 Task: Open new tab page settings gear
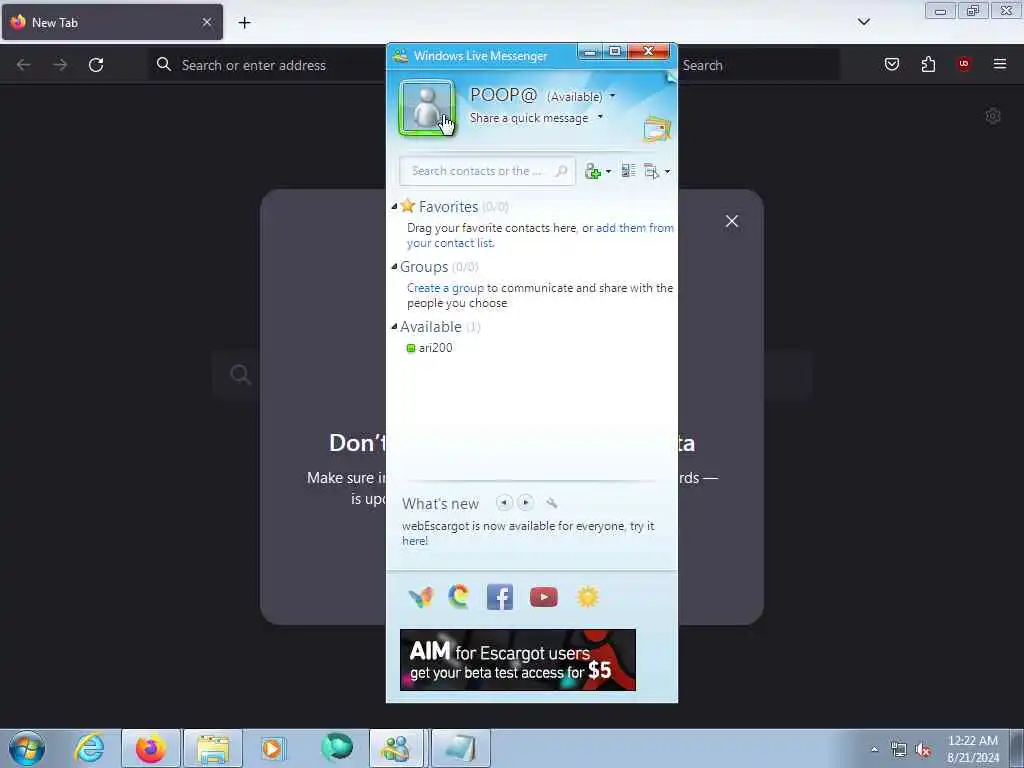[993, 116]
